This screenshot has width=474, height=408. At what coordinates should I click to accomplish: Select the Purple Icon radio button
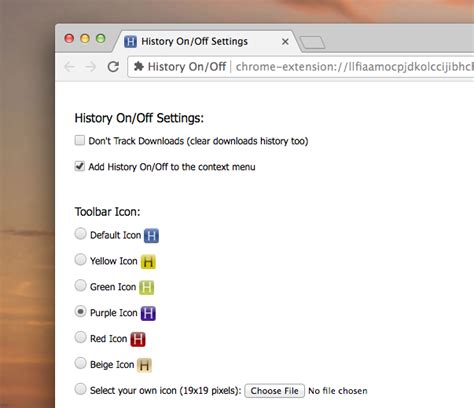pos(80,312)
